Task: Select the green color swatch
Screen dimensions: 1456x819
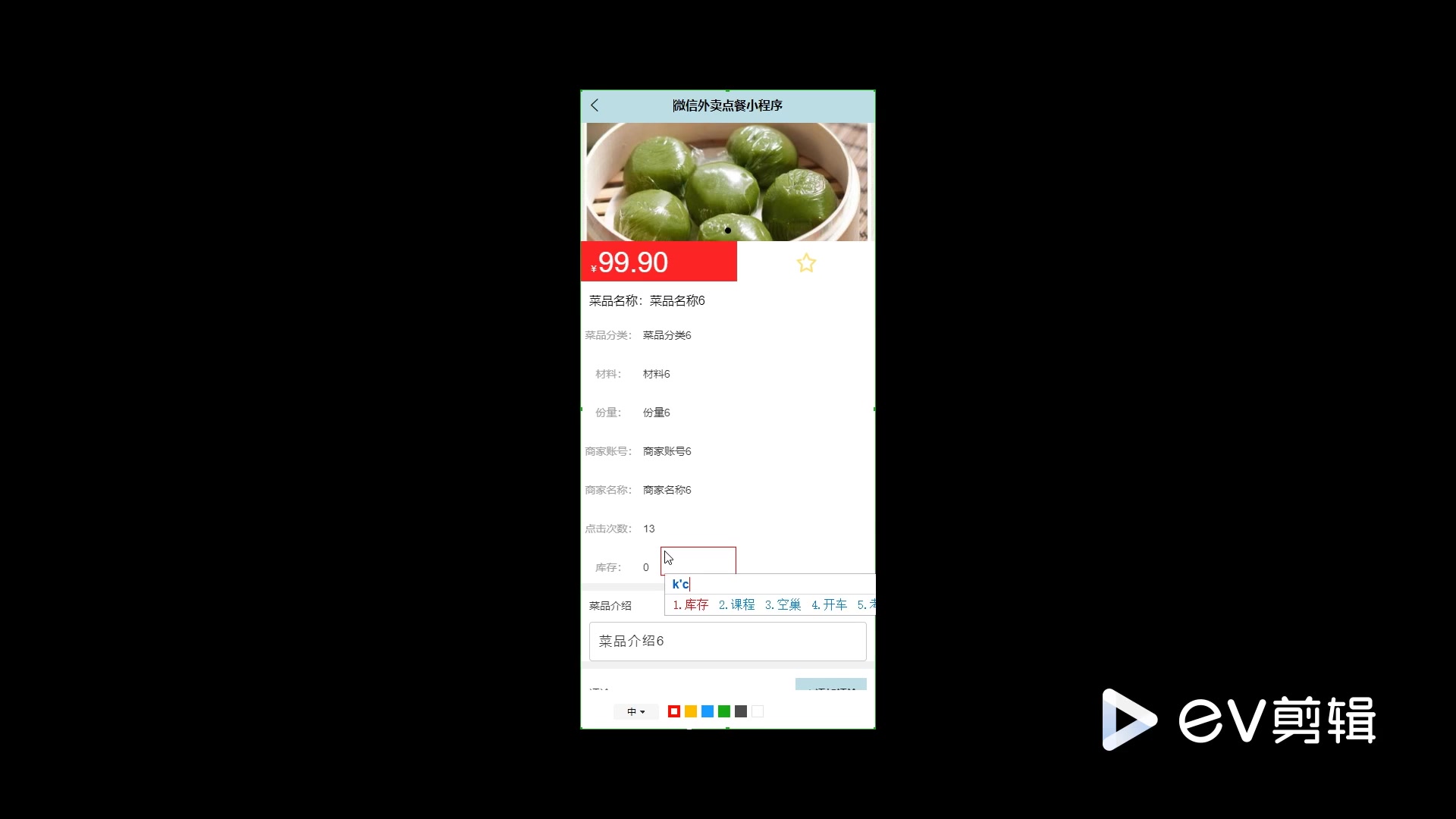Action: coord(724,711)
